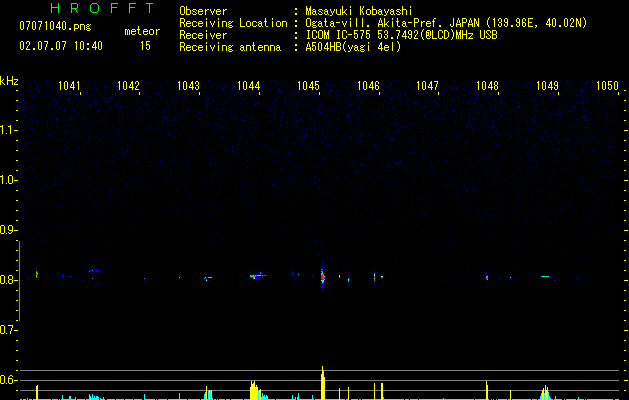Click the meteor echo at 1048 in spectrogram
The width and height of the screenshot is (629, 400).
tap(487, 277)
